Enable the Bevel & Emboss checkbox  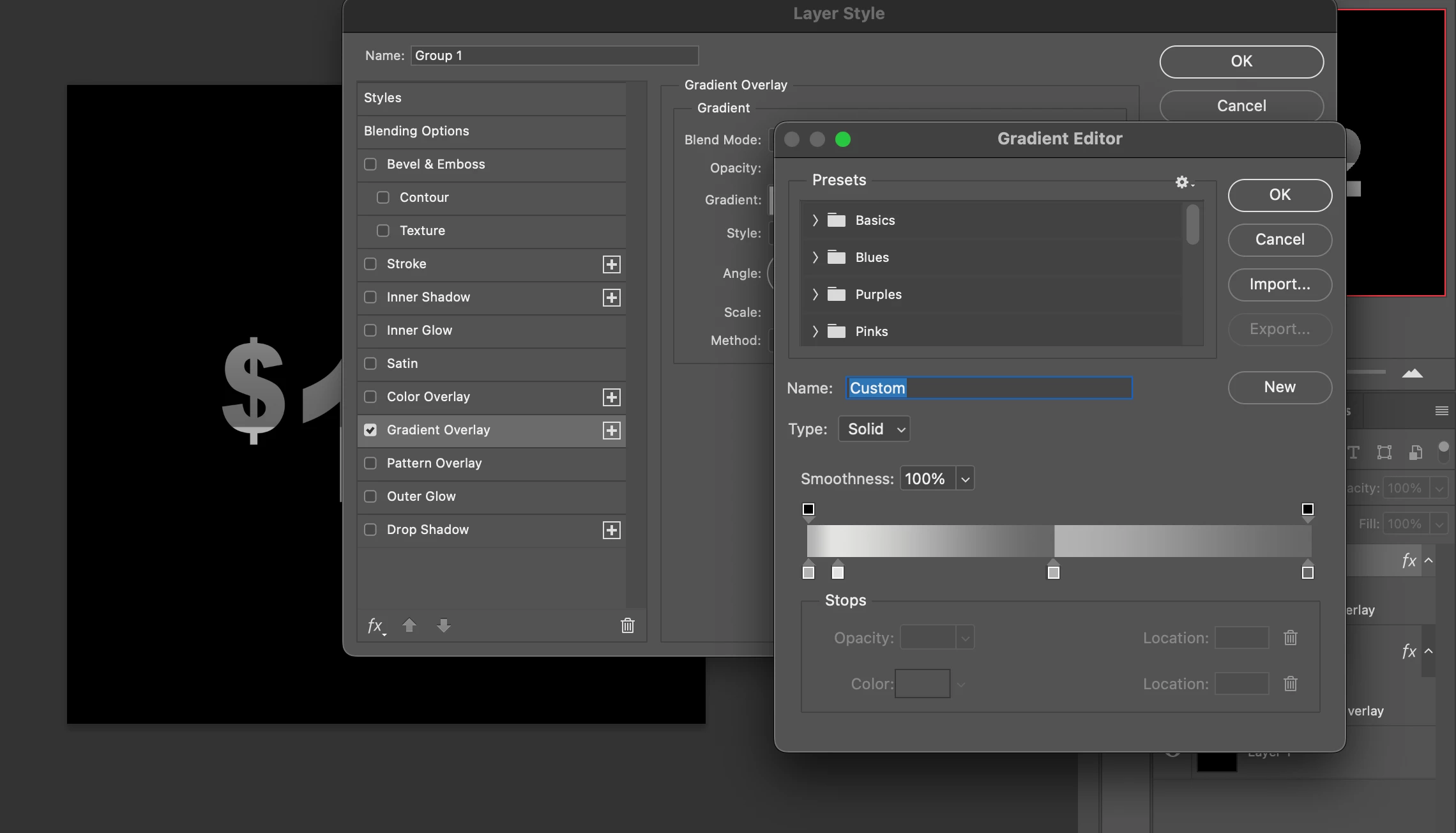click(370, 164)
